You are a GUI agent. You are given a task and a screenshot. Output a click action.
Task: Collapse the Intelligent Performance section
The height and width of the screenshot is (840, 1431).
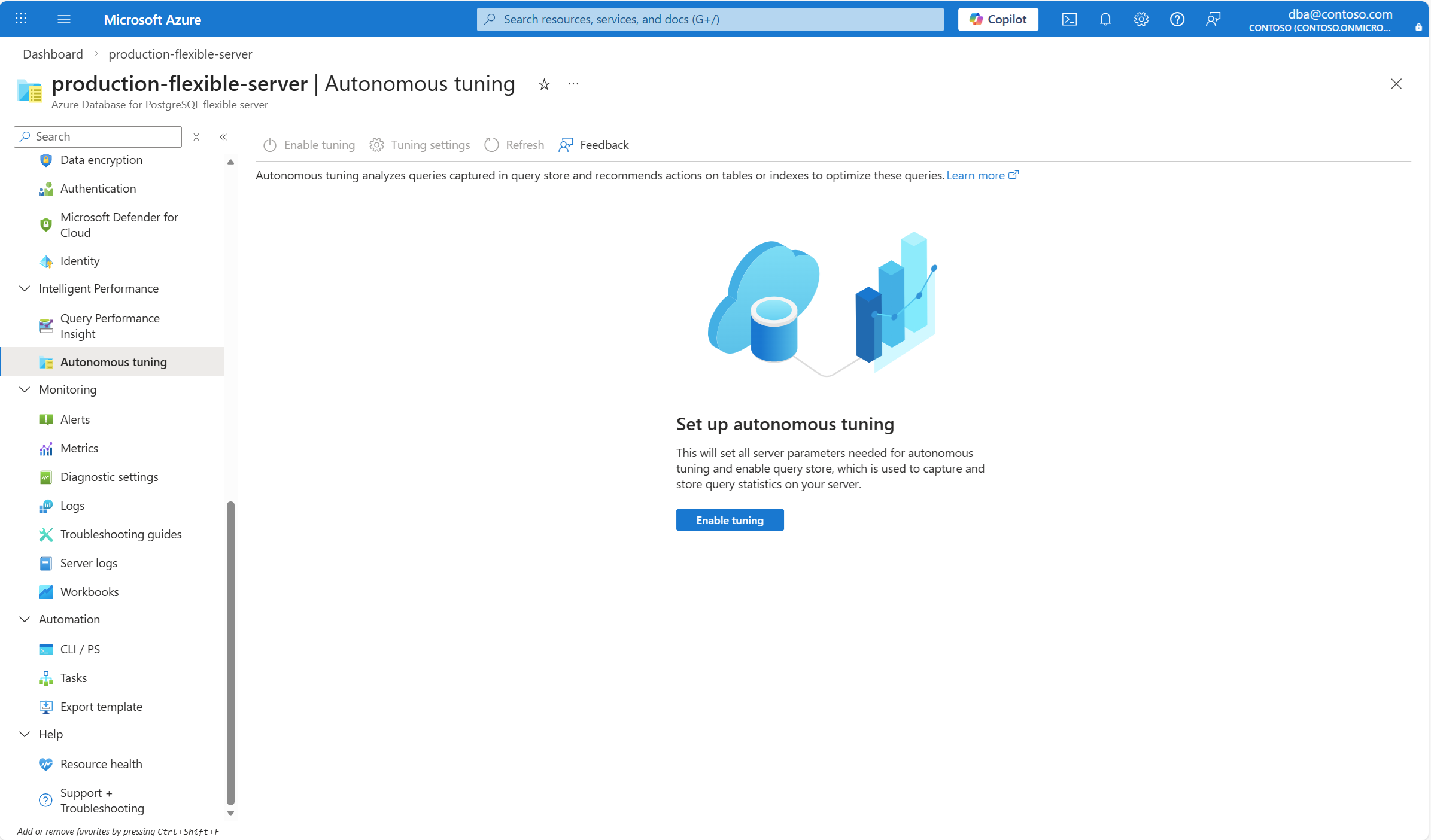pyautogui.click(x=25, y=288)
